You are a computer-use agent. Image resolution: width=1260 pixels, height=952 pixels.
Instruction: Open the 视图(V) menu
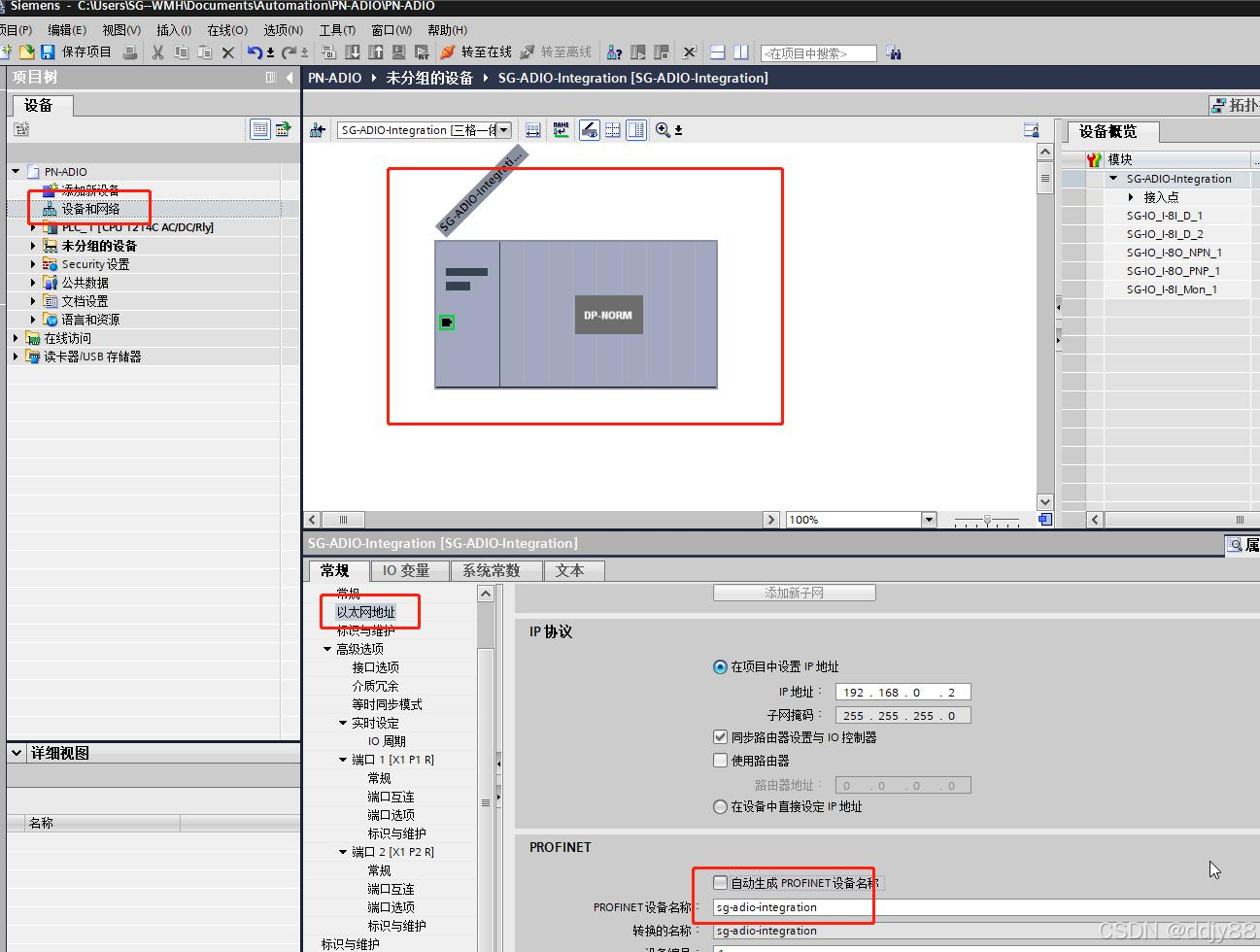[121, 30]
